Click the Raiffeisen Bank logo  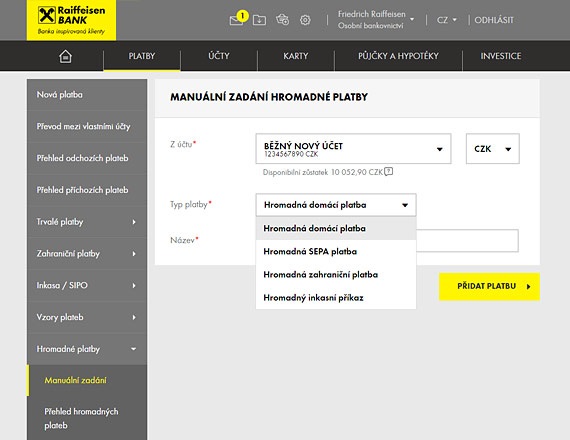[x=72, y=20]
